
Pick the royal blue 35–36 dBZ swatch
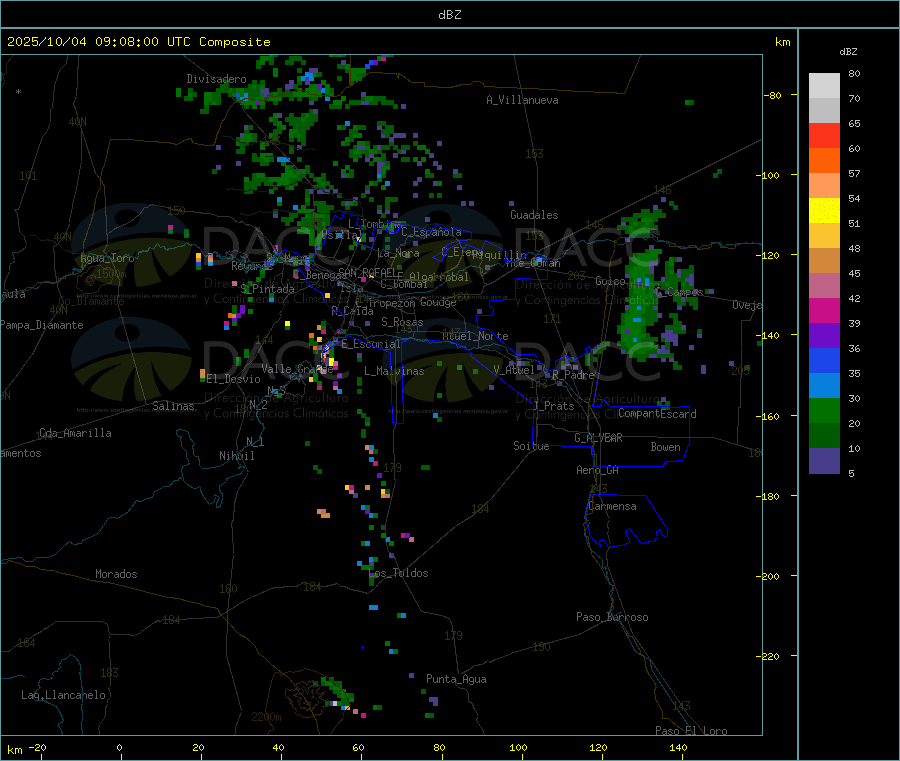coord(824,360)
